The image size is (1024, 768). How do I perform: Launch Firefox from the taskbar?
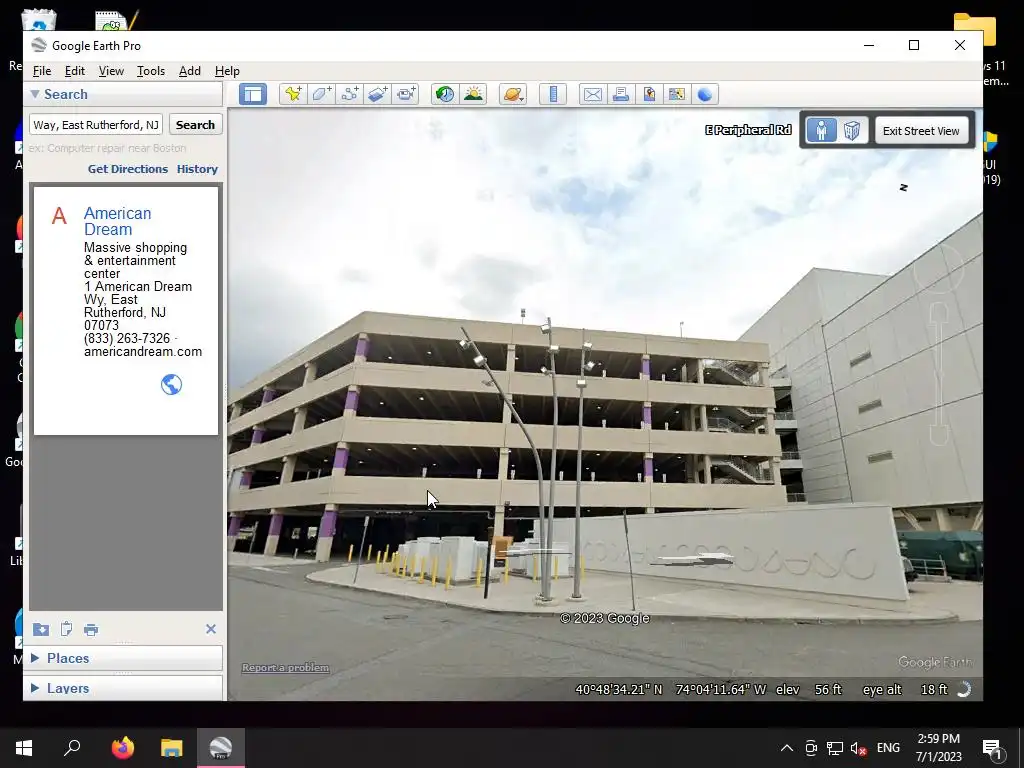123,748
